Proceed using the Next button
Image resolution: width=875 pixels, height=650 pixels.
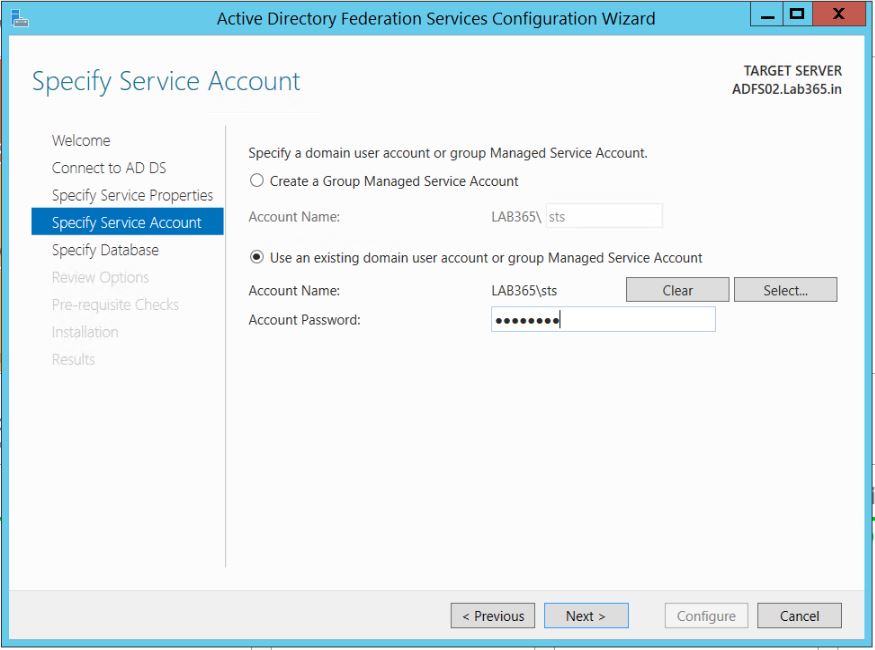click(586, 616)
